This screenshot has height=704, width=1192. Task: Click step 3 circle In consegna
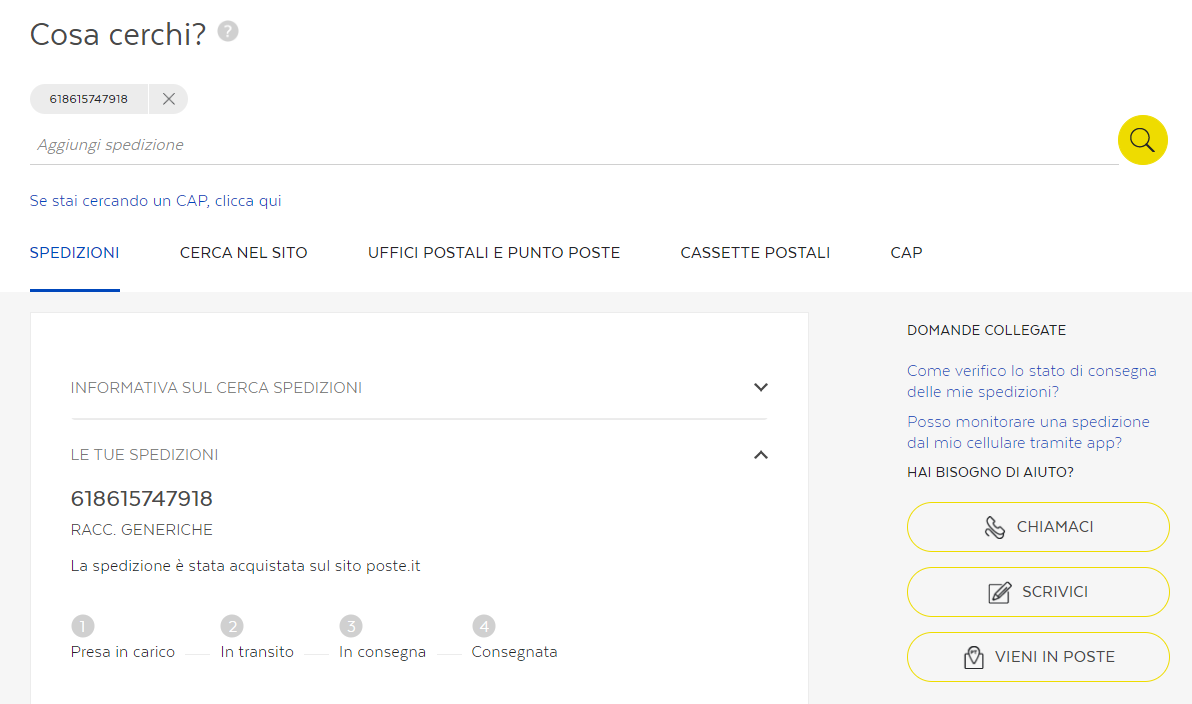(x=350, y=626)
